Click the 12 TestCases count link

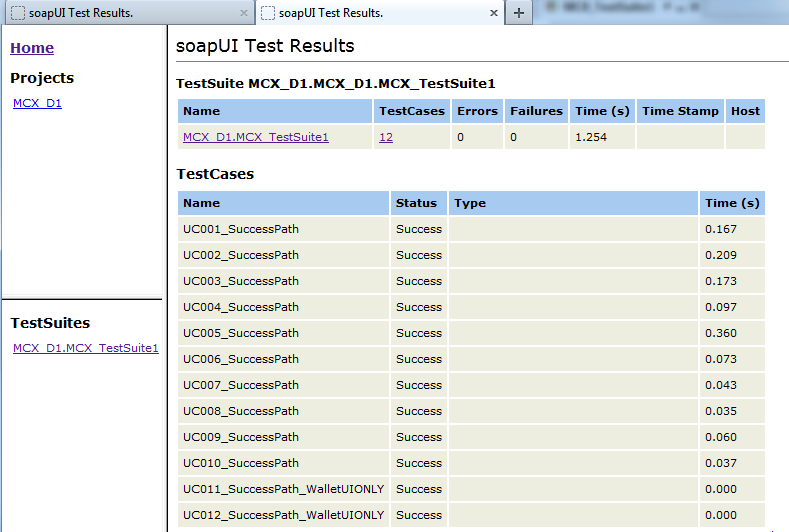386,137
